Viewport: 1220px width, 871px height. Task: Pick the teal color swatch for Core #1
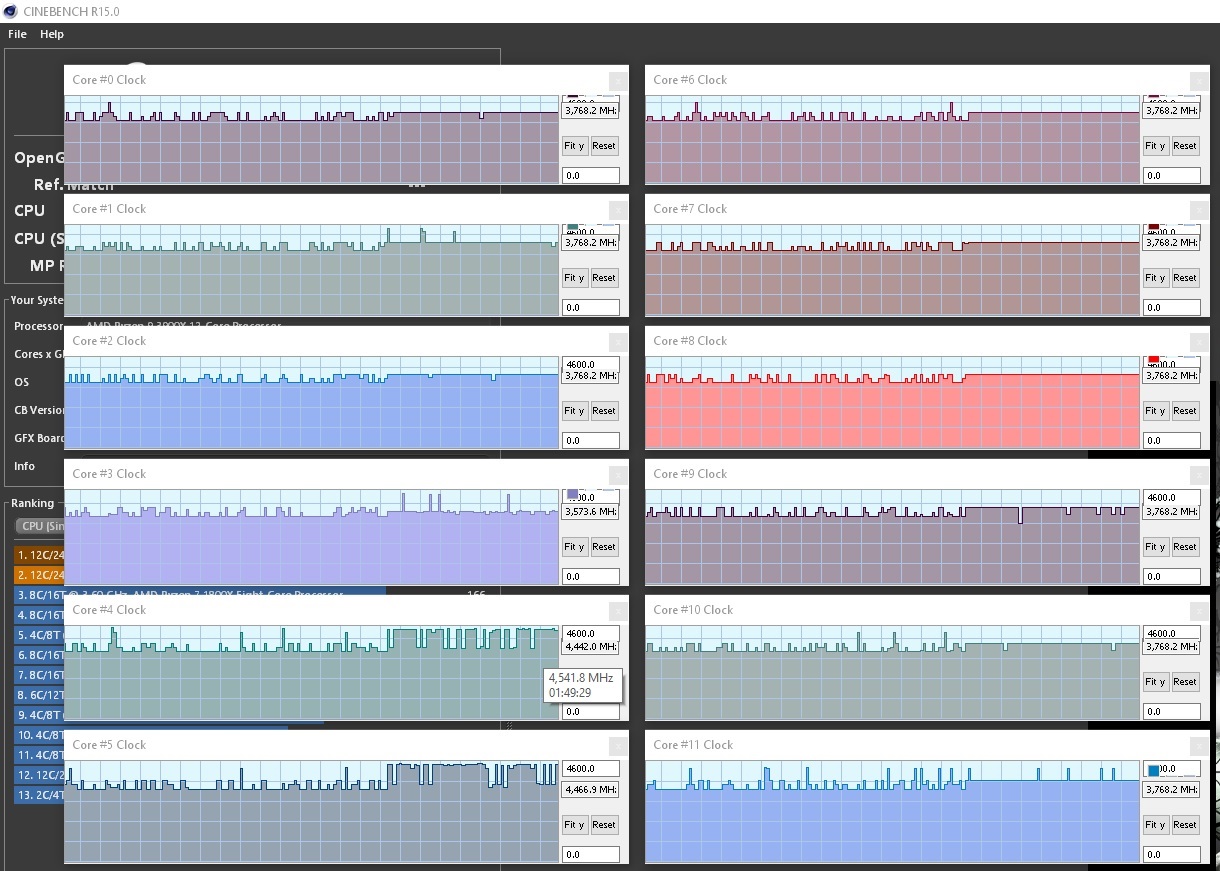click(x=573, y=229)
